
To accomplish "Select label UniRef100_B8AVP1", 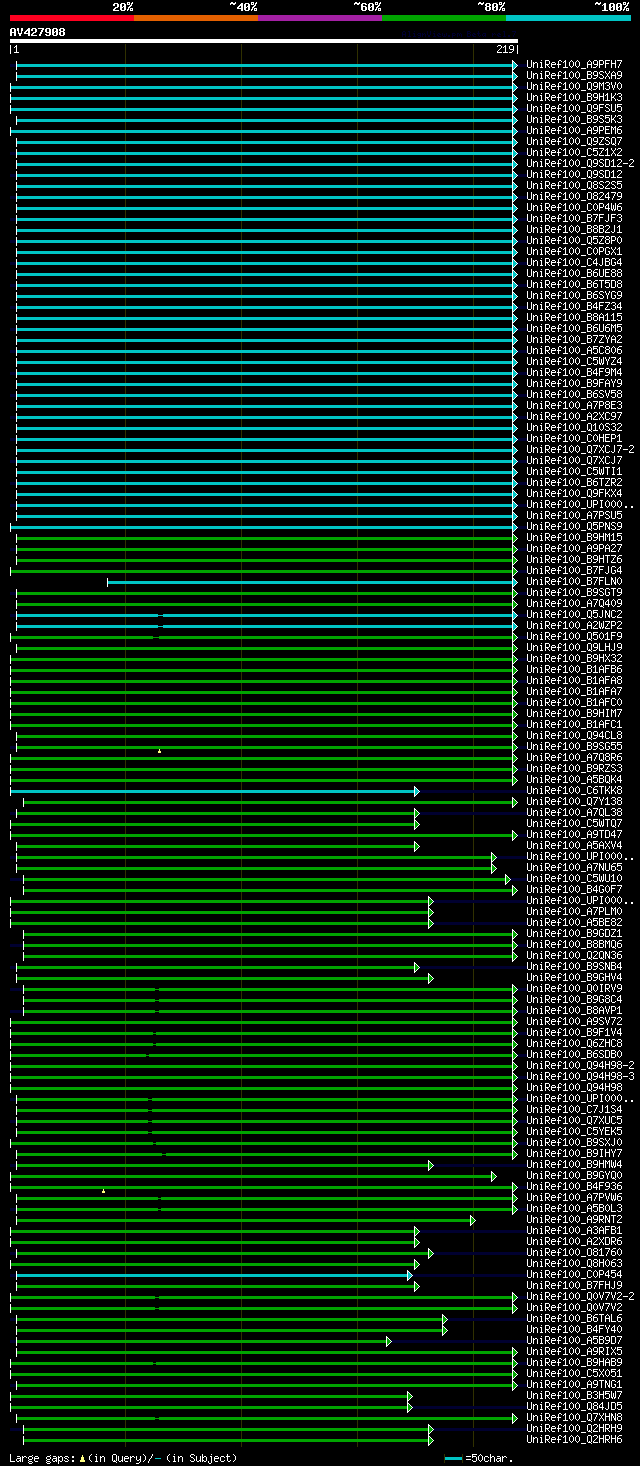I will (574, 1010).
